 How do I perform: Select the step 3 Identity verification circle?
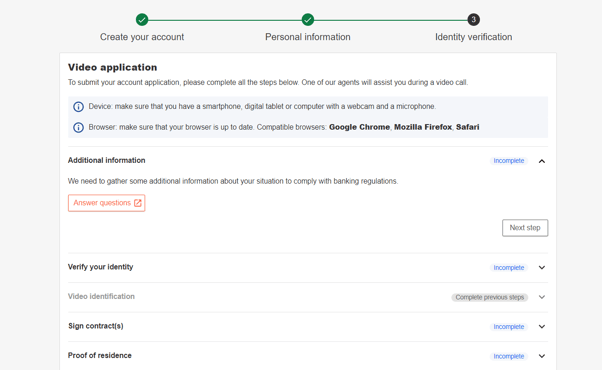(x=473, y=20)
